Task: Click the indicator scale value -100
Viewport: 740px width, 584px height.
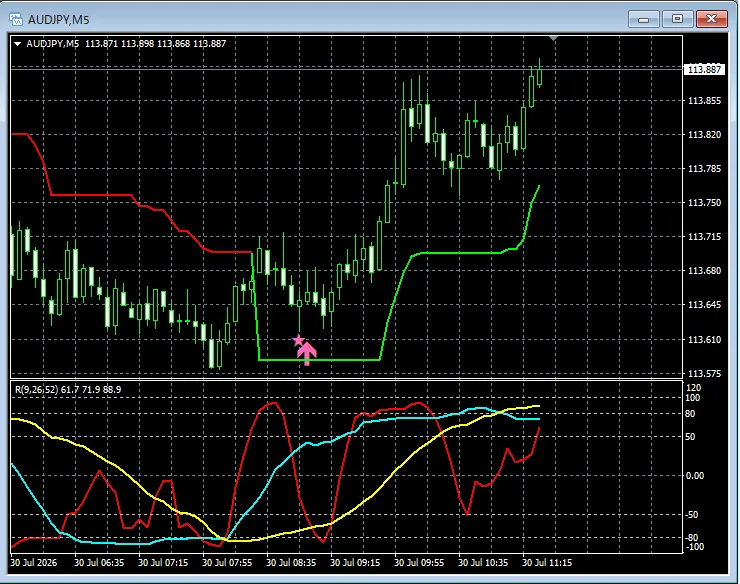Action: (693, 547)
